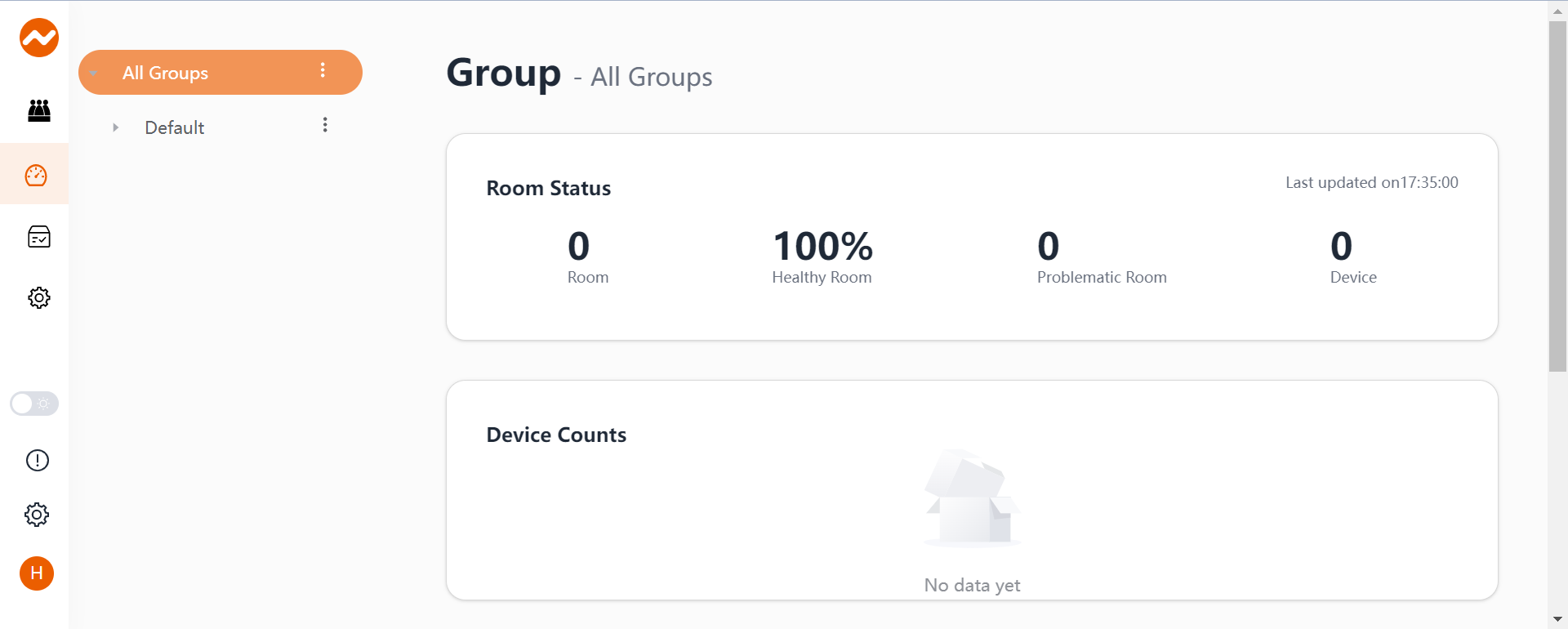
Task: Click the scrollbar up arrow
Action: point(1557,11)
